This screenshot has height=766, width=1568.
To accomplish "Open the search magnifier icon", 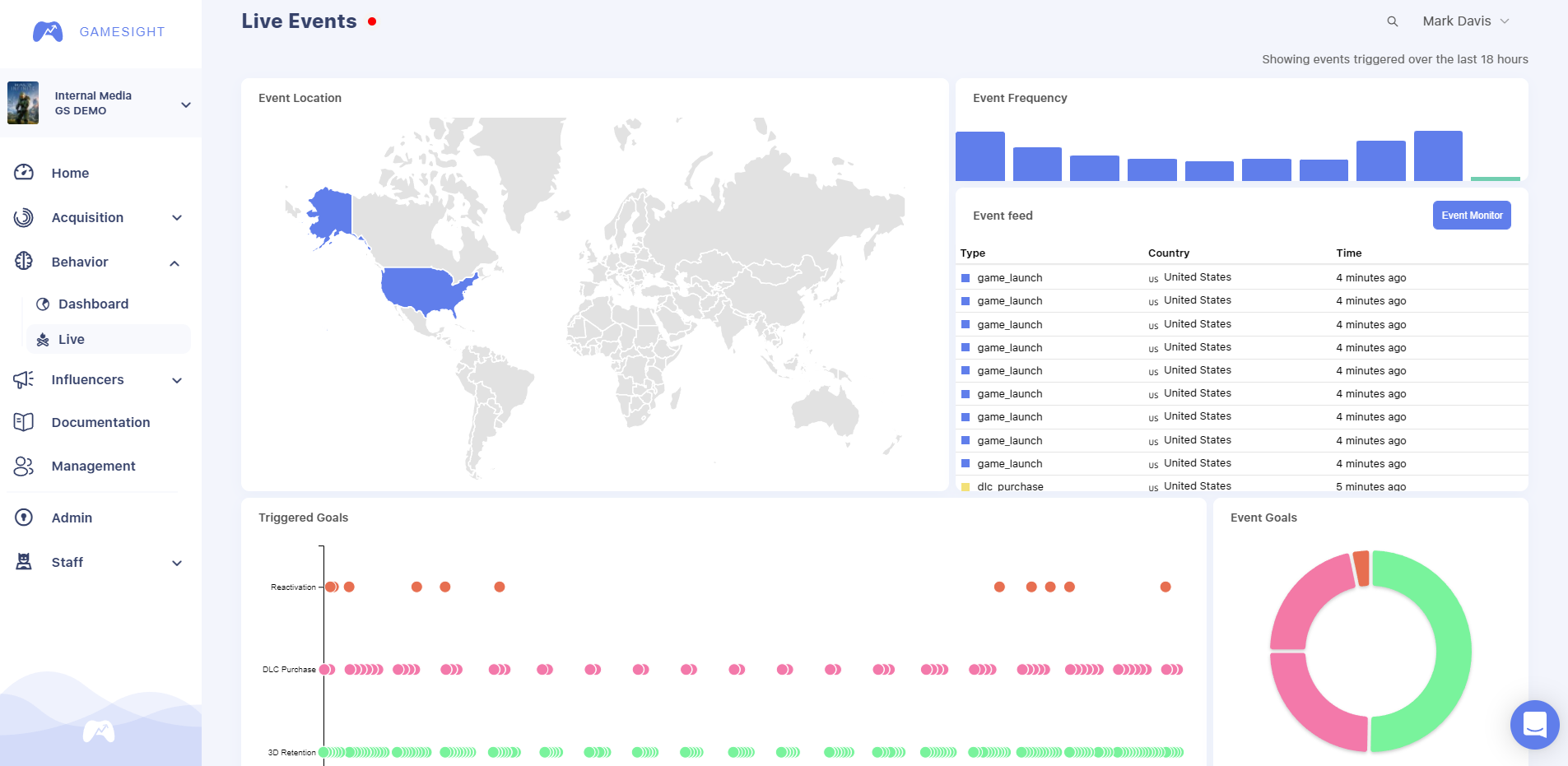I will (x=1392, y=21).
